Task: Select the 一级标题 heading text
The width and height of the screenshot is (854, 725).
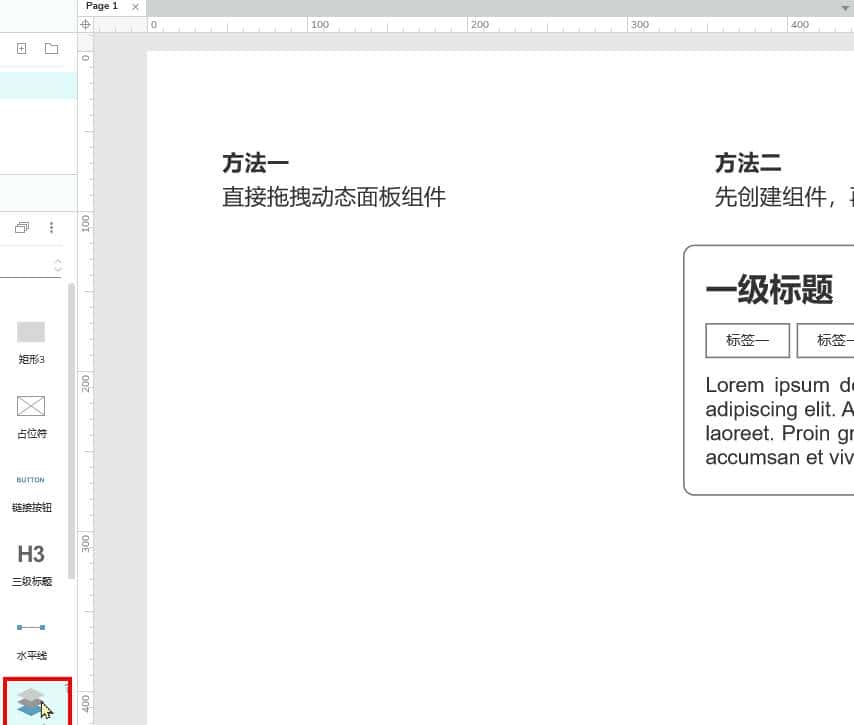Action: coord(770,291)
